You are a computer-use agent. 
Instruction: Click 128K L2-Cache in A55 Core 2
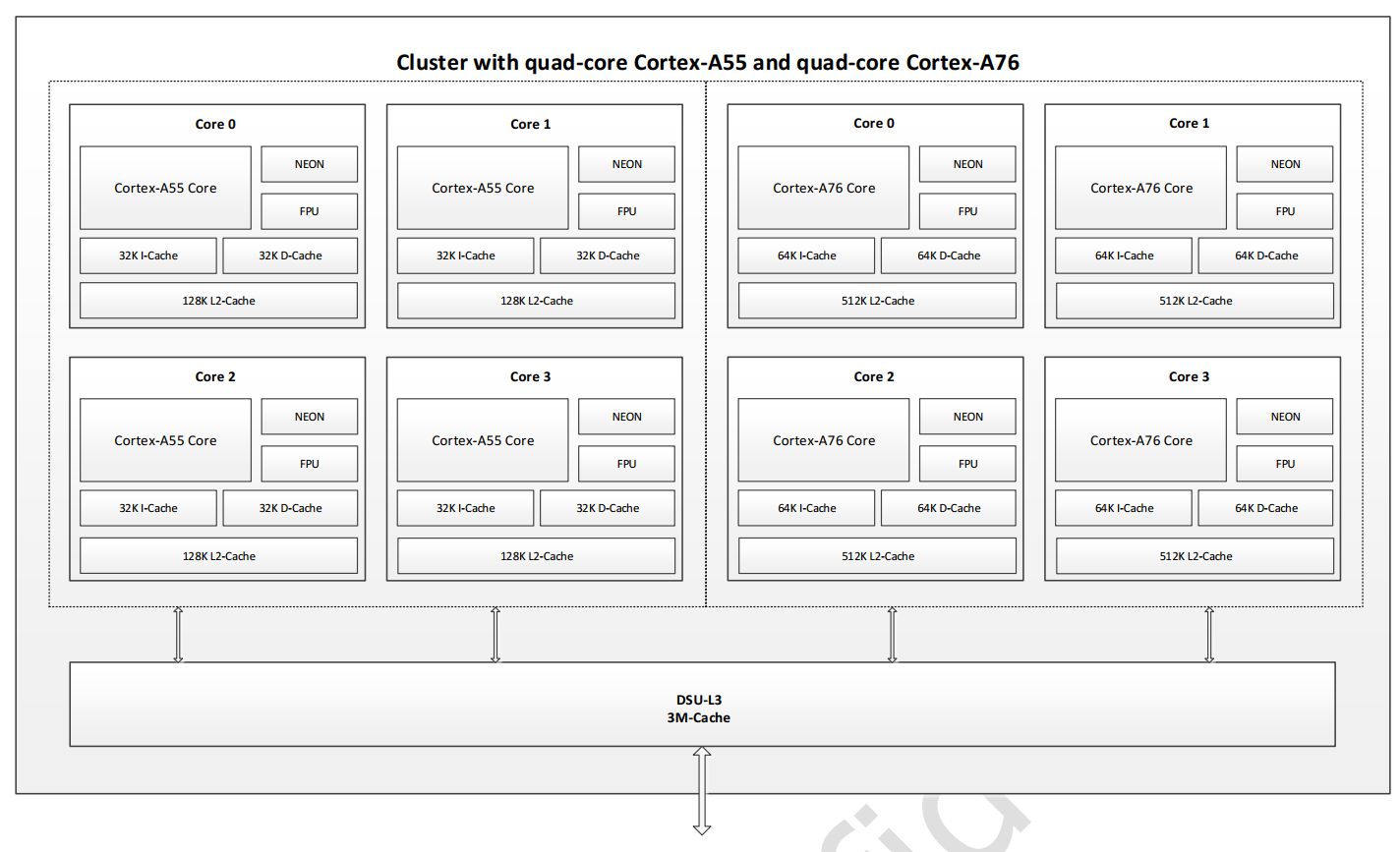tap(218, 556)
